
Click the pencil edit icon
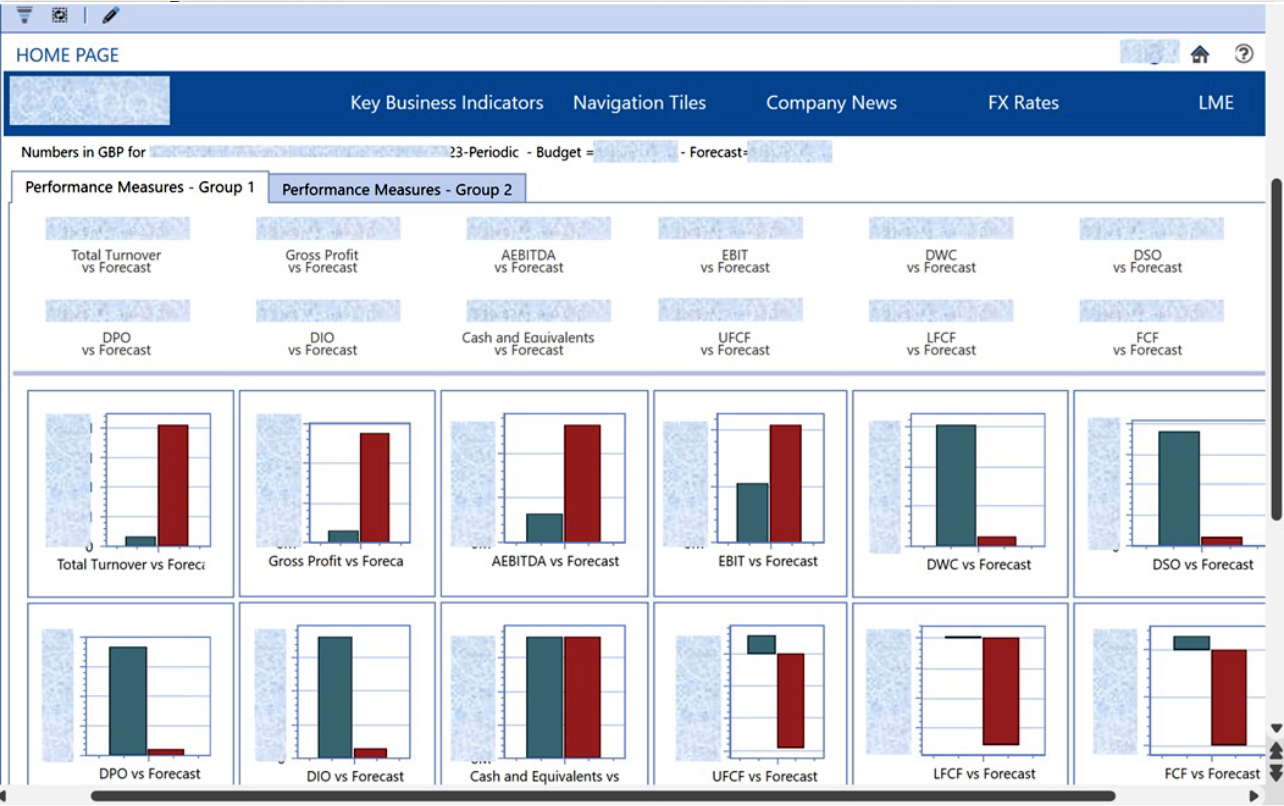(x=110, y=14)
